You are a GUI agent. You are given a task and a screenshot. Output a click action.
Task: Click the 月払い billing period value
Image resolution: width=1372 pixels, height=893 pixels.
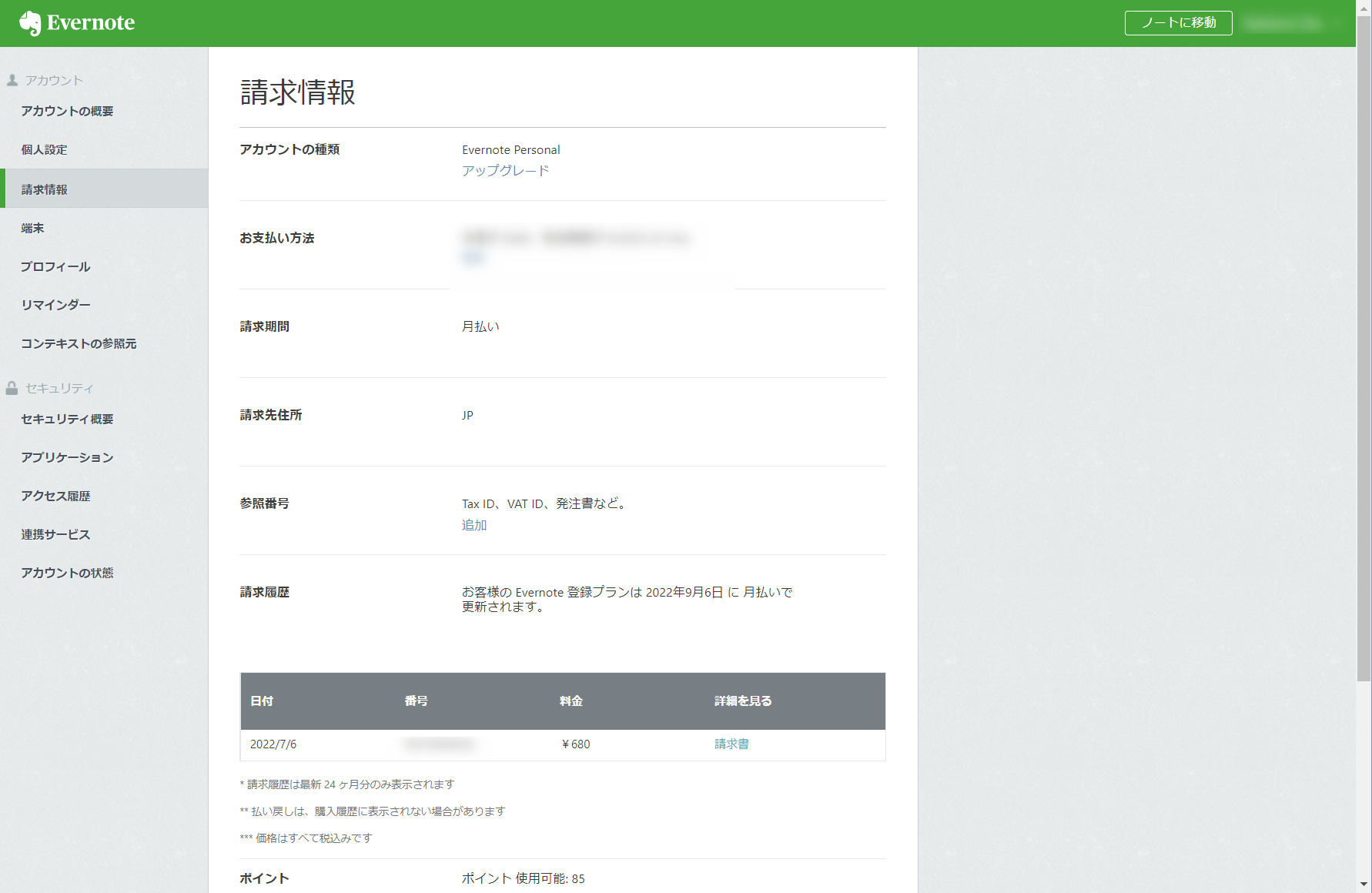click(x=480, y=326)
